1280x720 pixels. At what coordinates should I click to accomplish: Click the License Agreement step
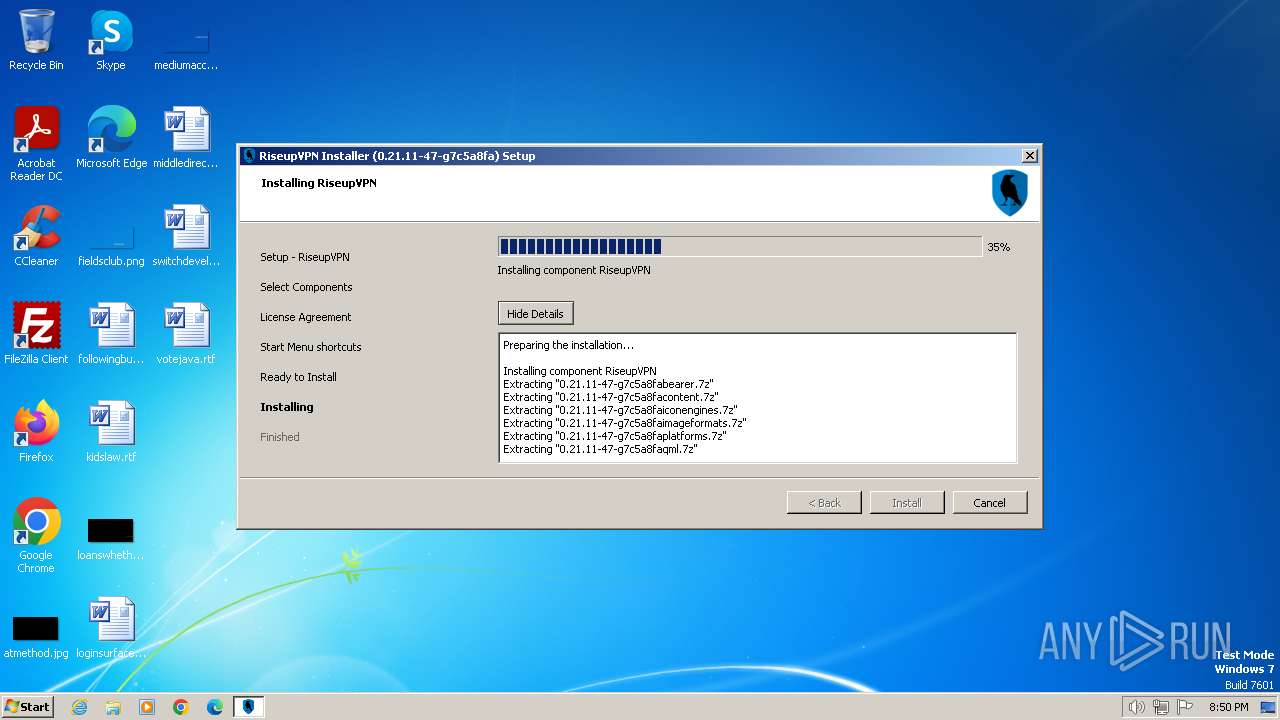coord(306,317)
